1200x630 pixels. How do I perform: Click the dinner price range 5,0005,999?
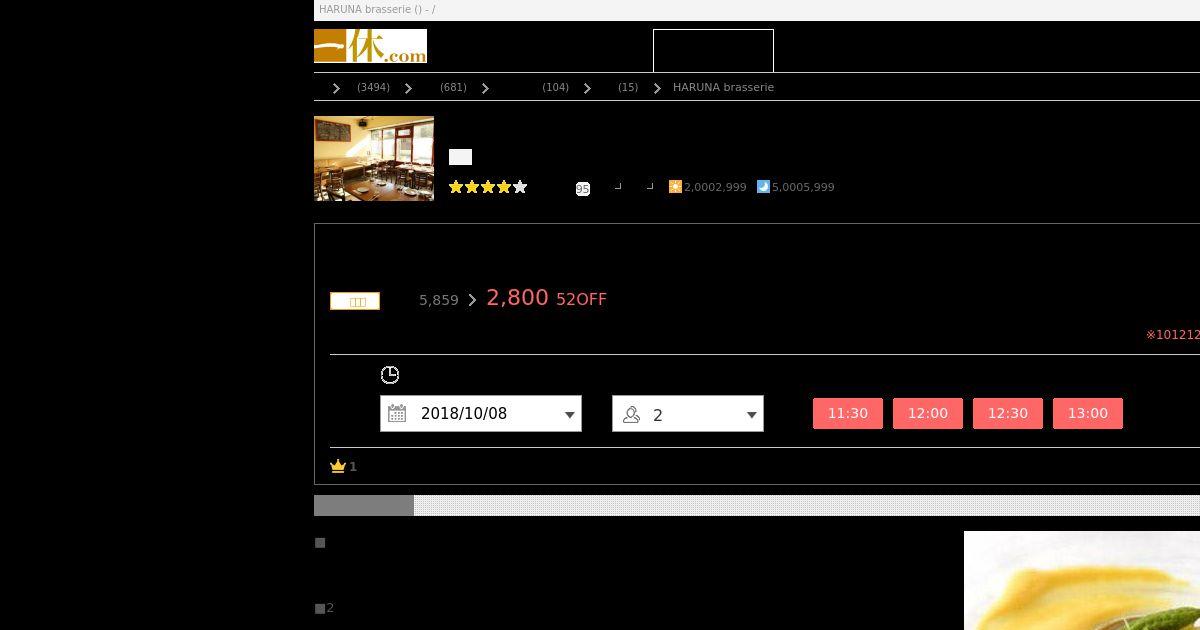click(803, 187)
